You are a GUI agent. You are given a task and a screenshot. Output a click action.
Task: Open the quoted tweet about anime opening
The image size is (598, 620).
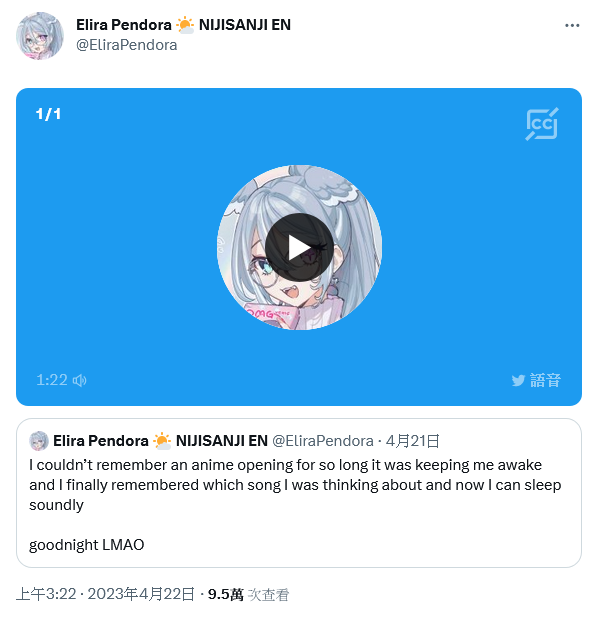299,493
